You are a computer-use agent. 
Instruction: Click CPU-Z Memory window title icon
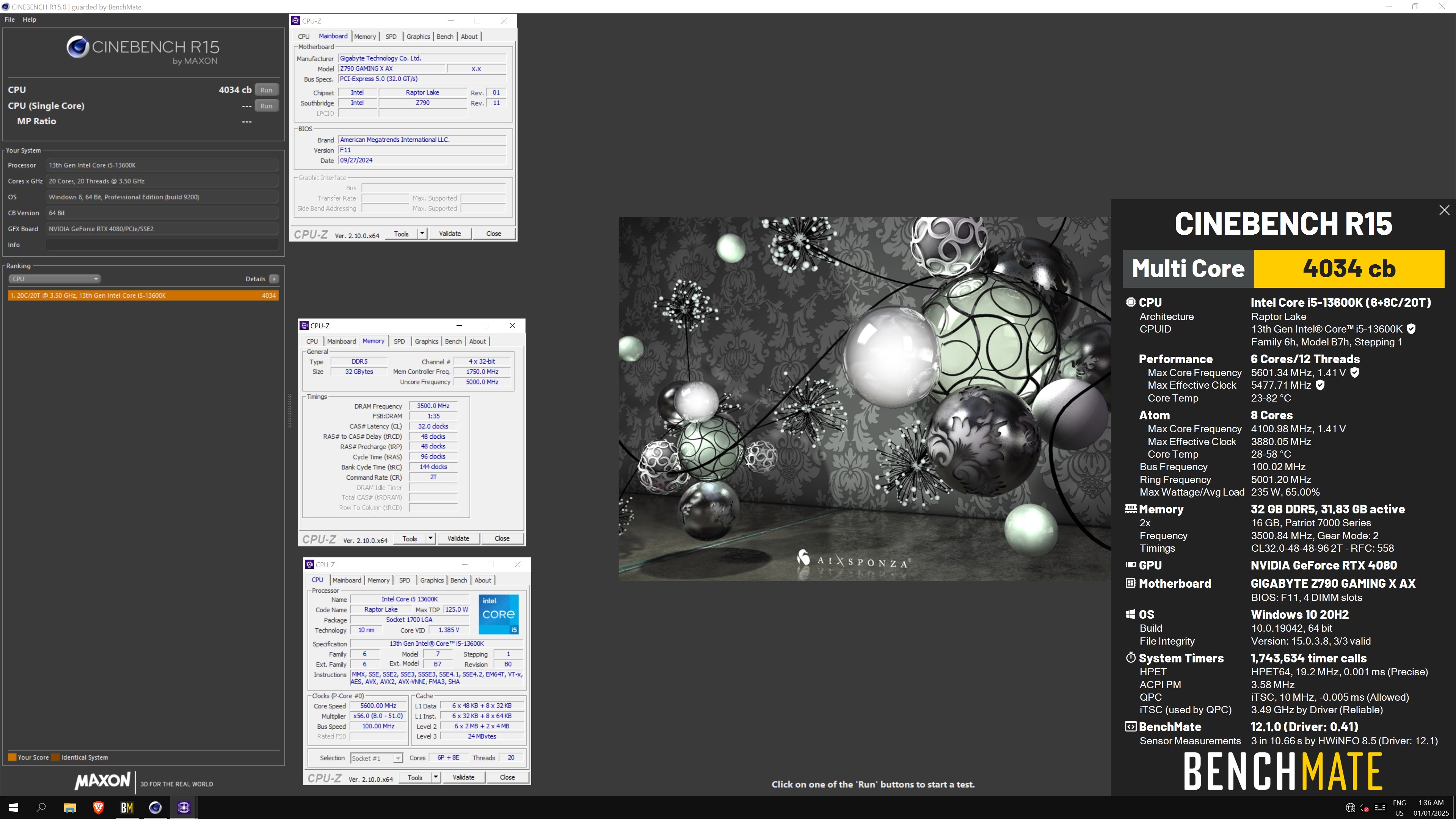coord(304,326)
